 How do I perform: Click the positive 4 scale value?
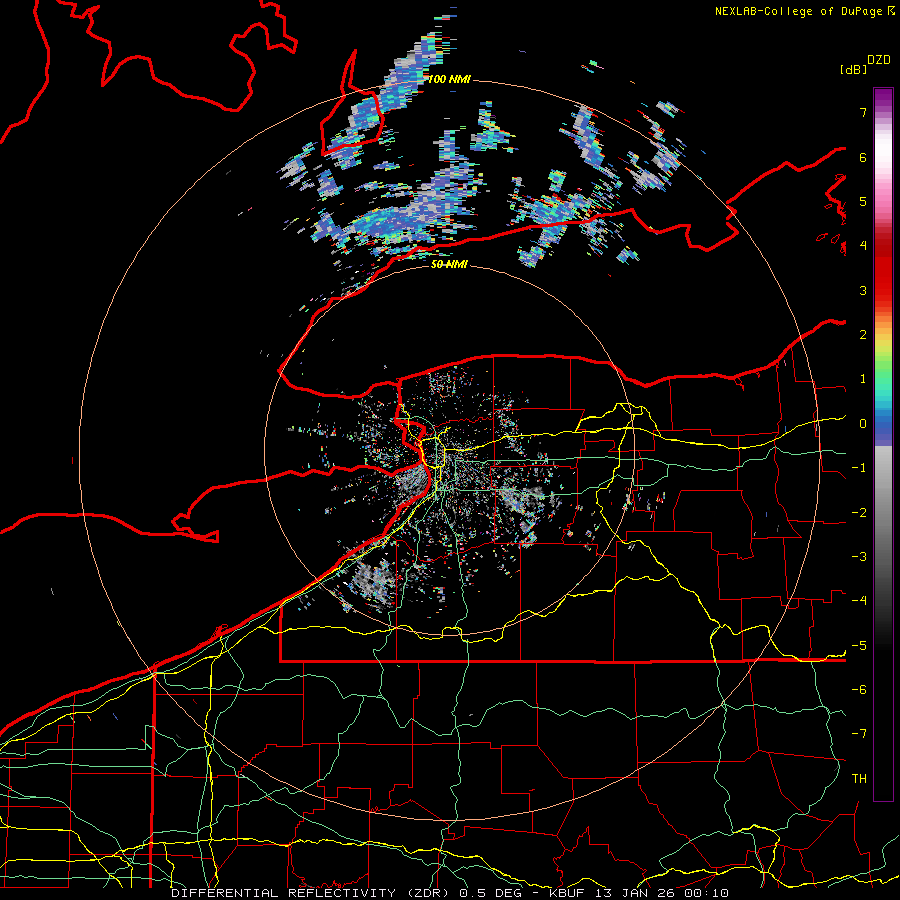tap(863, 246)
